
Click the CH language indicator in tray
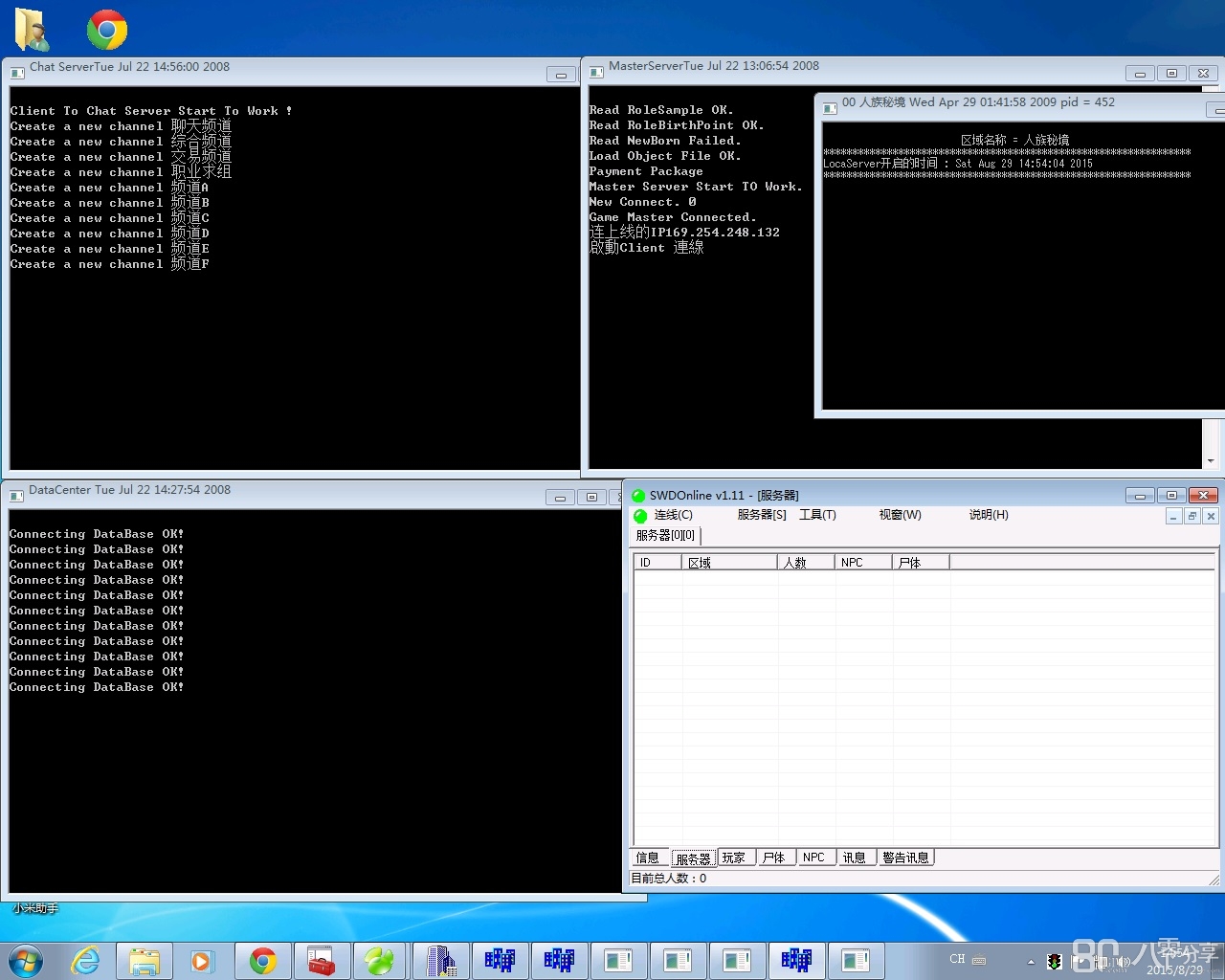tap(957, 959)
